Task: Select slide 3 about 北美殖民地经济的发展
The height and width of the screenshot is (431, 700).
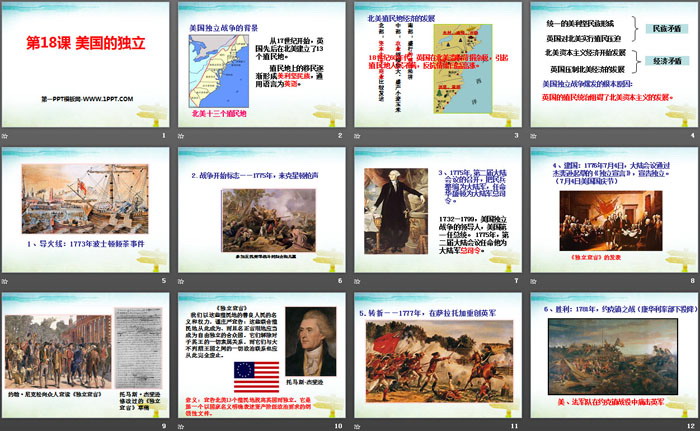Action: click(x=438, y=65)
